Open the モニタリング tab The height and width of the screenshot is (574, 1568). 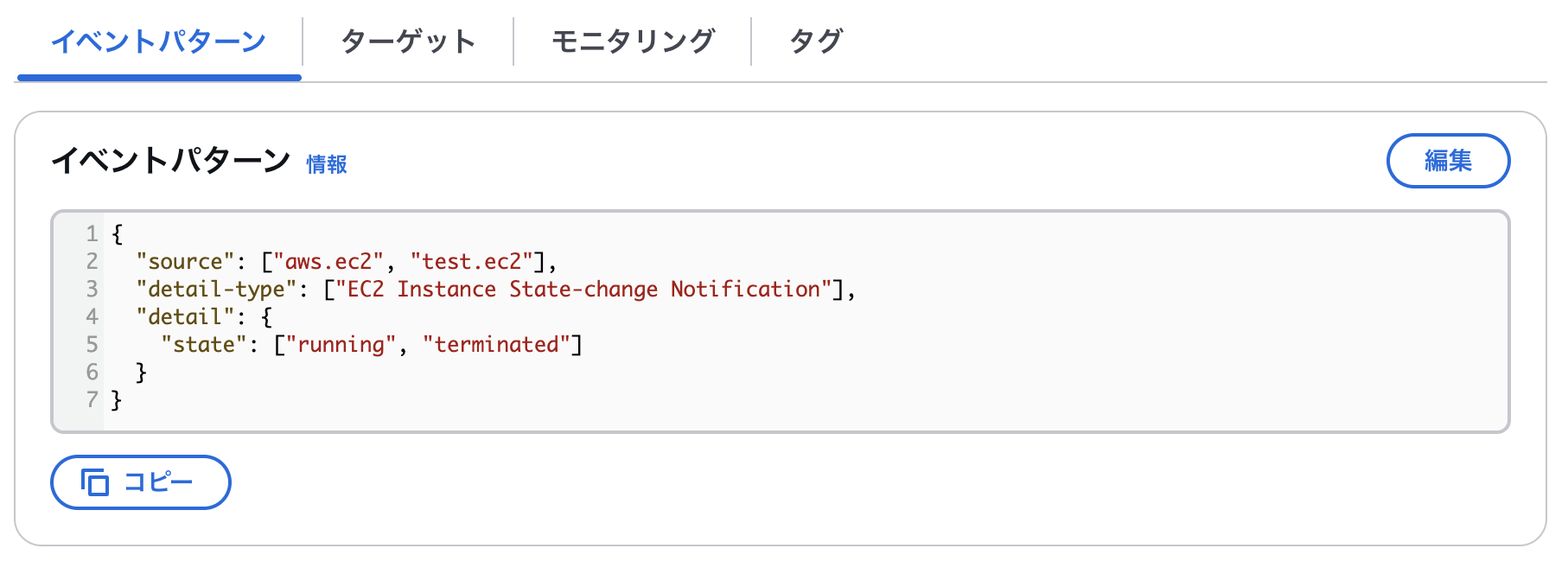[x=633, y=41]
